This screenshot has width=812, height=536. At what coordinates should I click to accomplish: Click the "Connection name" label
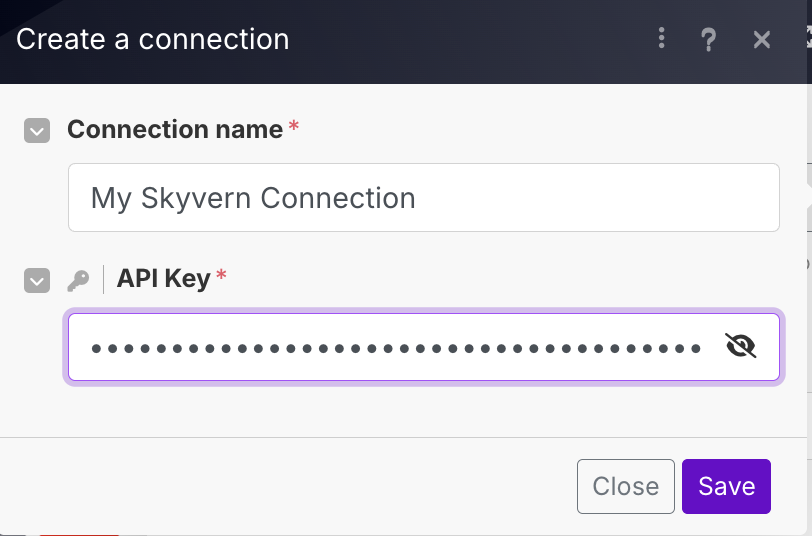[174, 130]
